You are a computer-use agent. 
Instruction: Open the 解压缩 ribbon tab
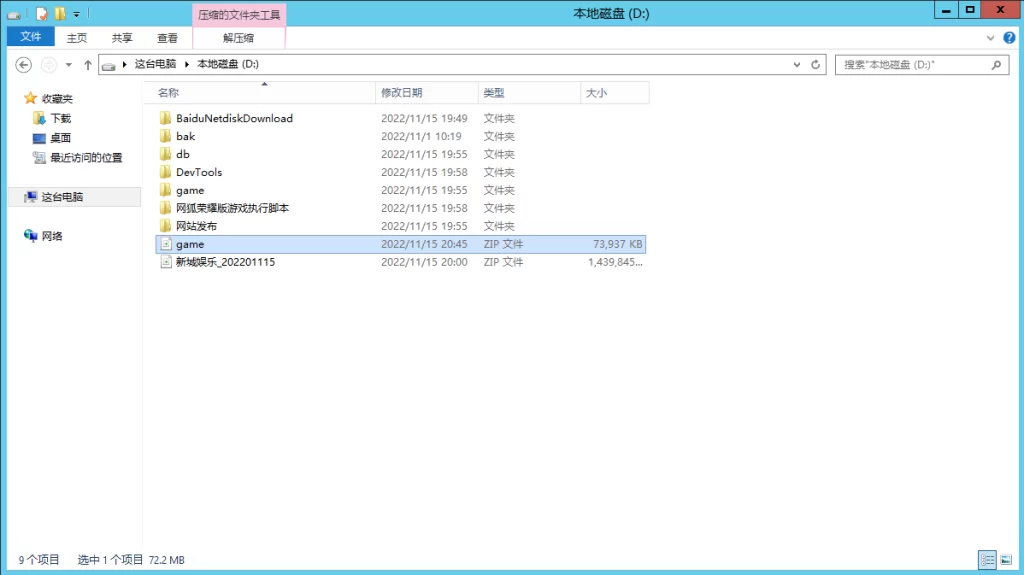point(238,38)
